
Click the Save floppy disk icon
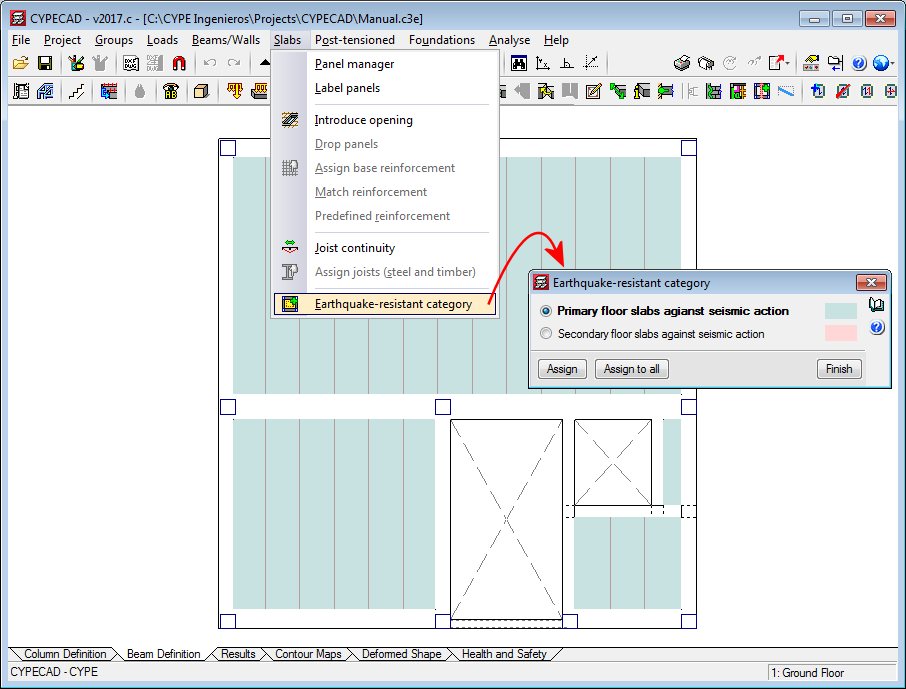tap(45, 63)
